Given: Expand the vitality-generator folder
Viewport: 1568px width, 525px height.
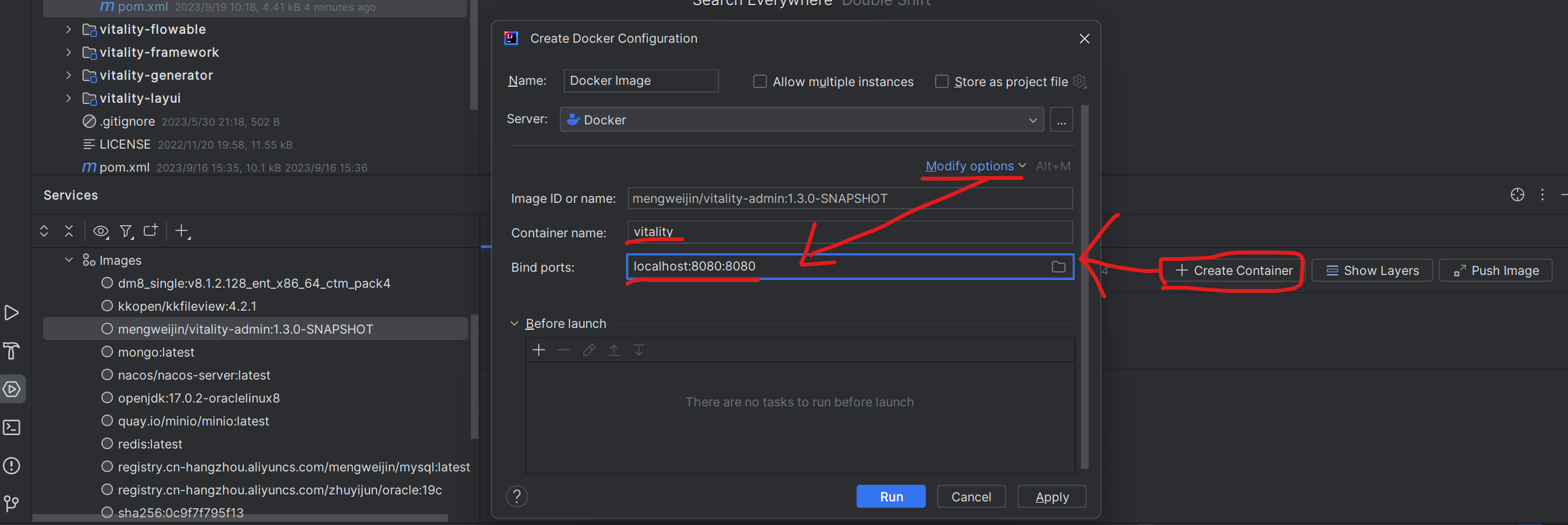Looking at the screenshot, I should tap(69, 75).
